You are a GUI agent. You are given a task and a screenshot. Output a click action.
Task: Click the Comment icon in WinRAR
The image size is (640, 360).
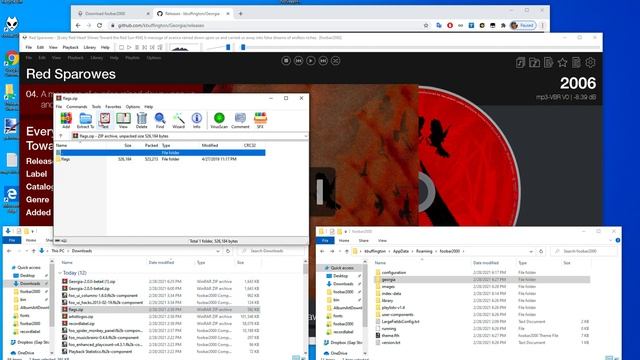[x=240, y=120]
